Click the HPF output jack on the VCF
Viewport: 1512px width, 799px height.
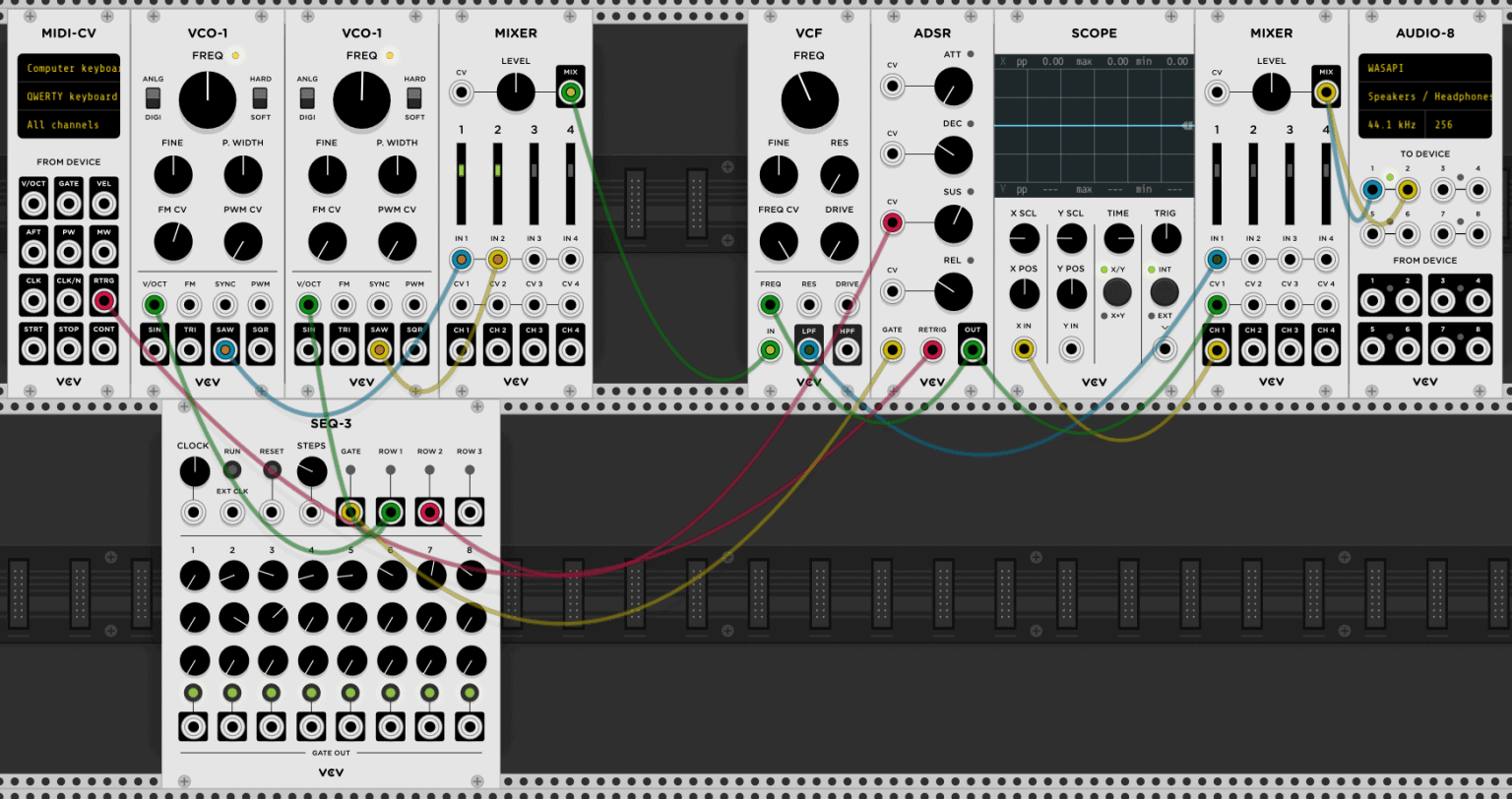(848, 346)
